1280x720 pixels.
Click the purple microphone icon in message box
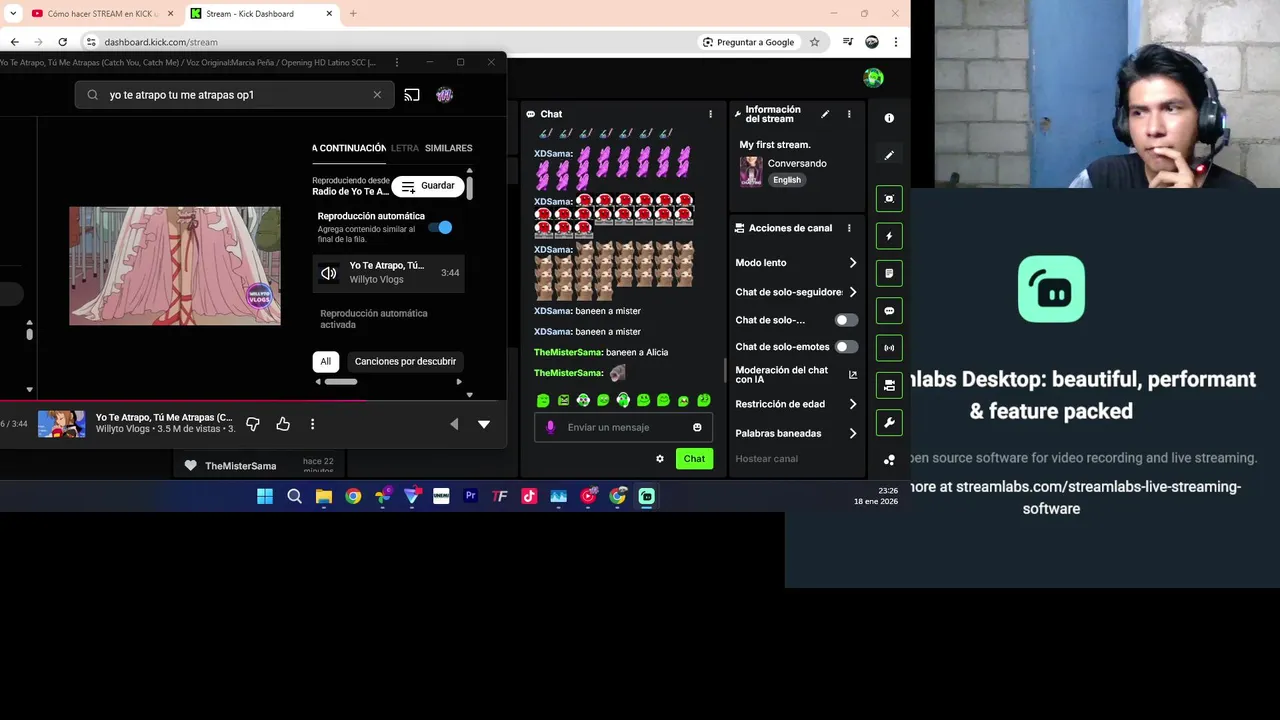coord(550,427)
